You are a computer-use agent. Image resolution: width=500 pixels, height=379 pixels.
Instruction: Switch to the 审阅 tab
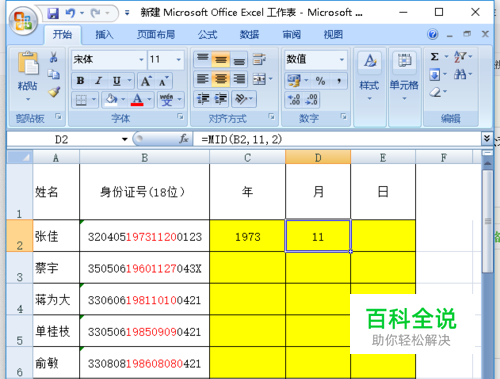pyautogui.click(x=292, y=34)
